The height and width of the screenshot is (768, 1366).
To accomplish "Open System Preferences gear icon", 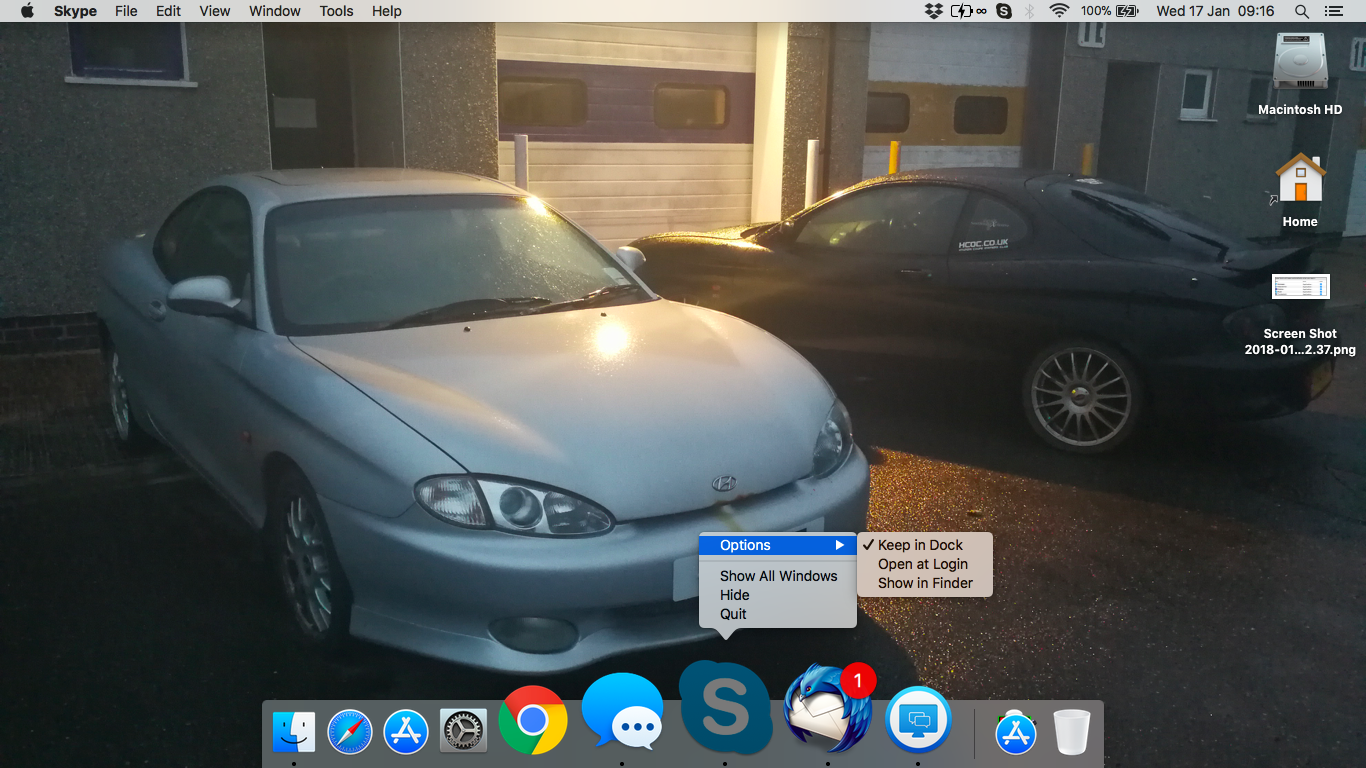I will [x=463, y=732].
